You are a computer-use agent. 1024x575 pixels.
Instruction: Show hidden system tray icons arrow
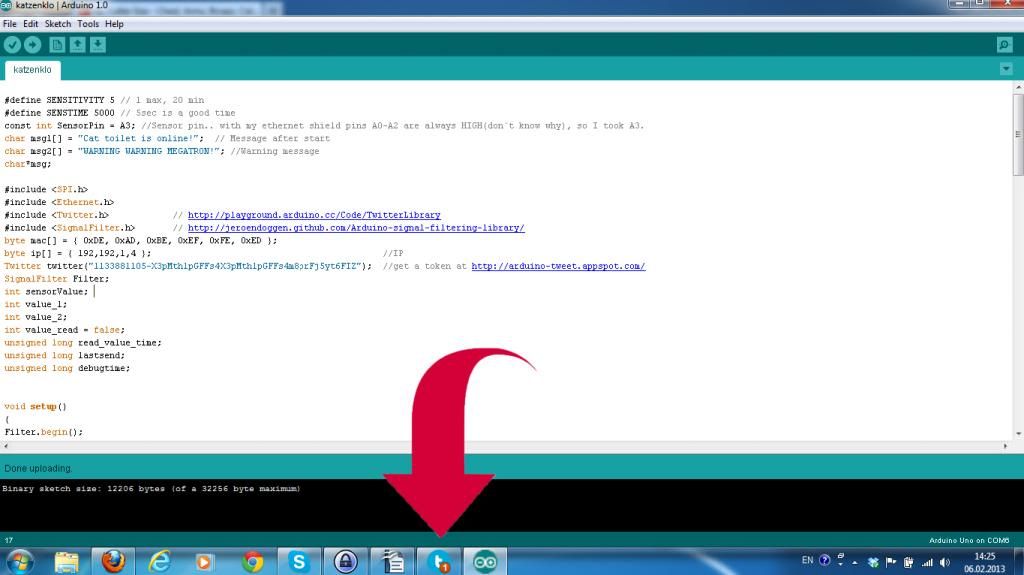[855, 562]
